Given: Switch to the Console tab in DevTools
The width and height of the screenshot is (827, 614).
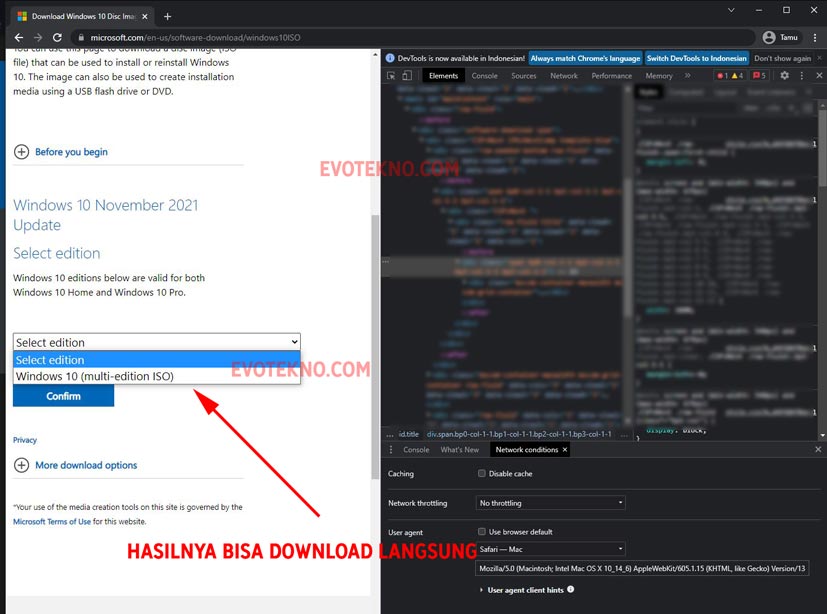Looking at the screenshot, I should (x=484, y=76).
